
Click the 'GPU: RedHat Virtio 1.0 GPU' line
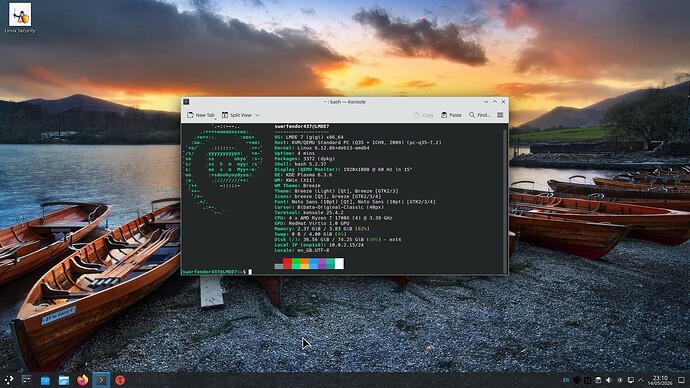312,223
